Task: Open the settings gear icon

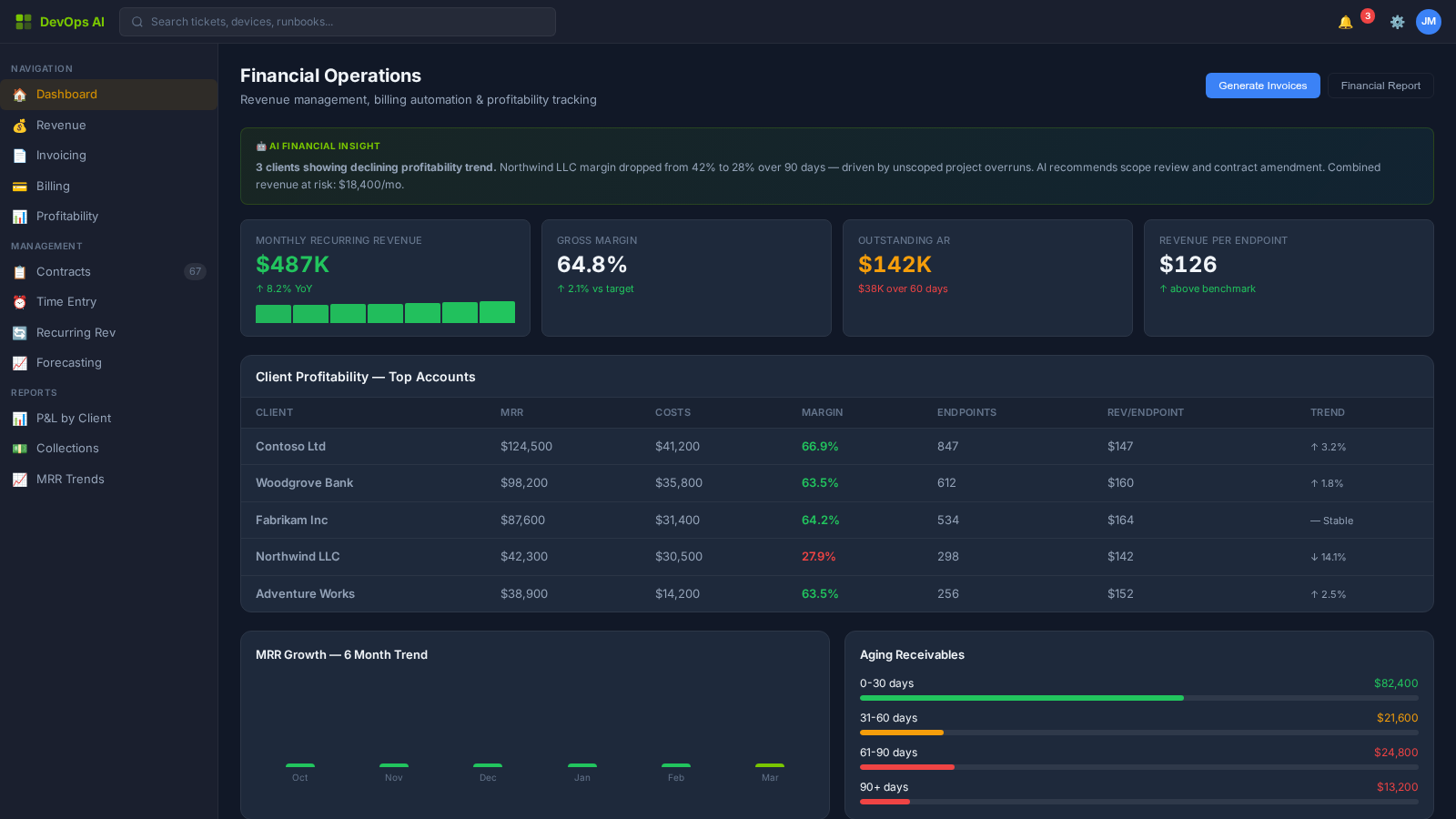Action: coord(1397,22)
